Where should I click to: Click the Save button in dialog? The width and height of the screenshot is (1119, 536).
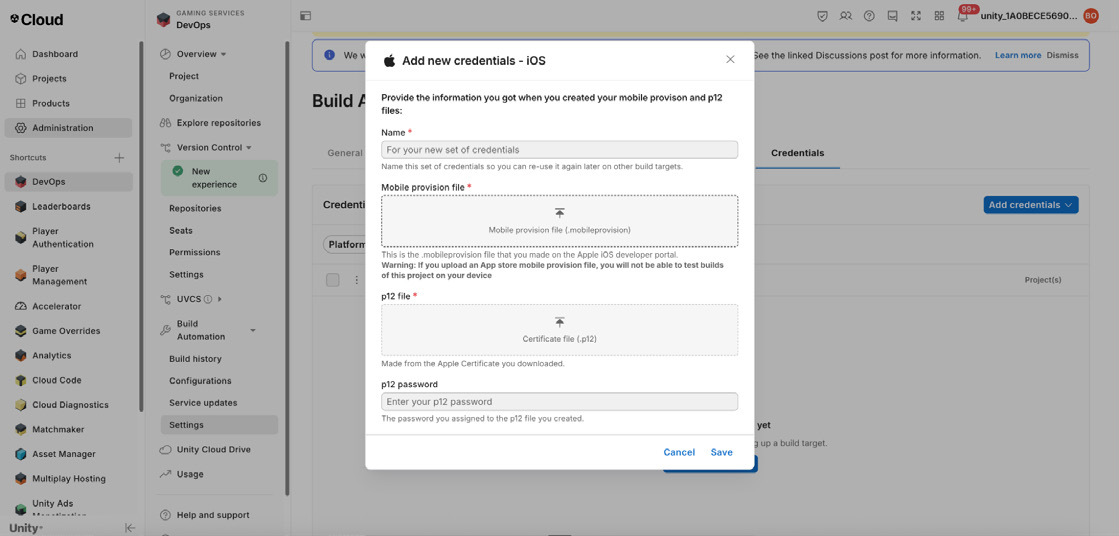(x=721, y=452)
